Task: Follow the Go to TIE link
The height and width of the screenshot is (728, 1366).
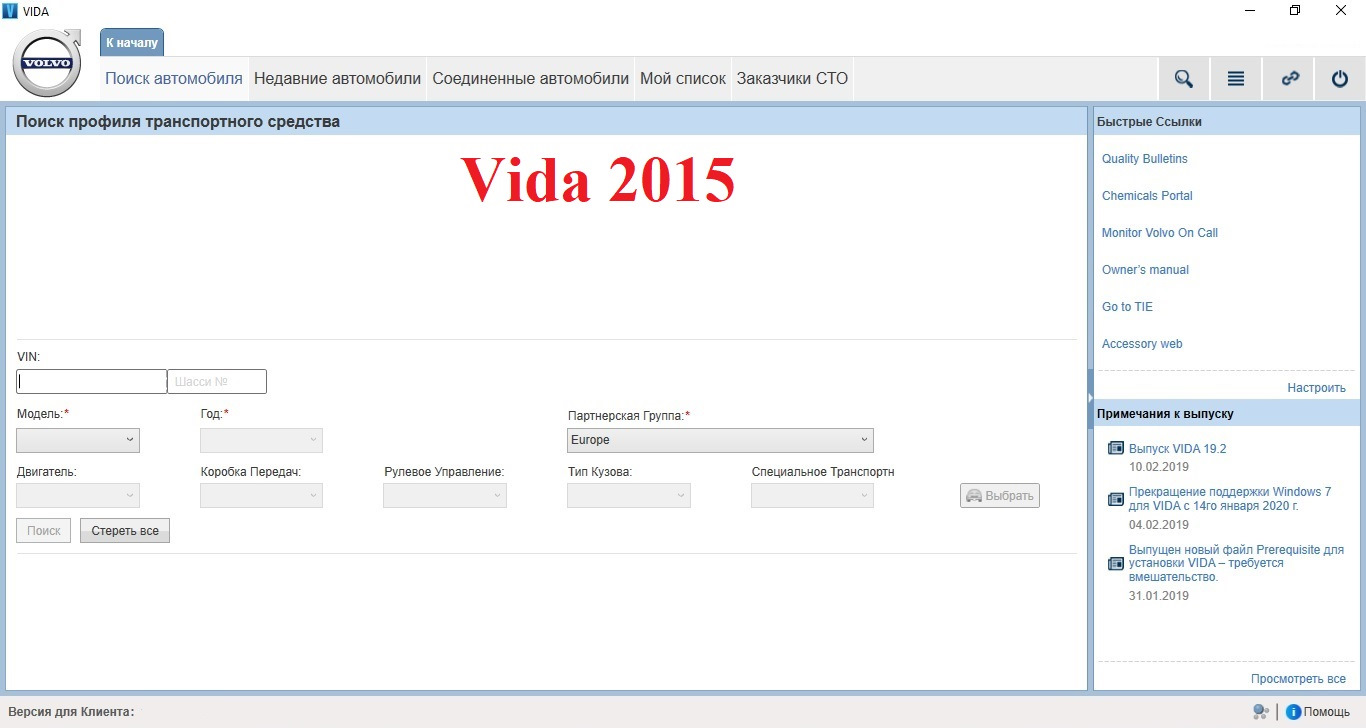Action: point(1127,307)
